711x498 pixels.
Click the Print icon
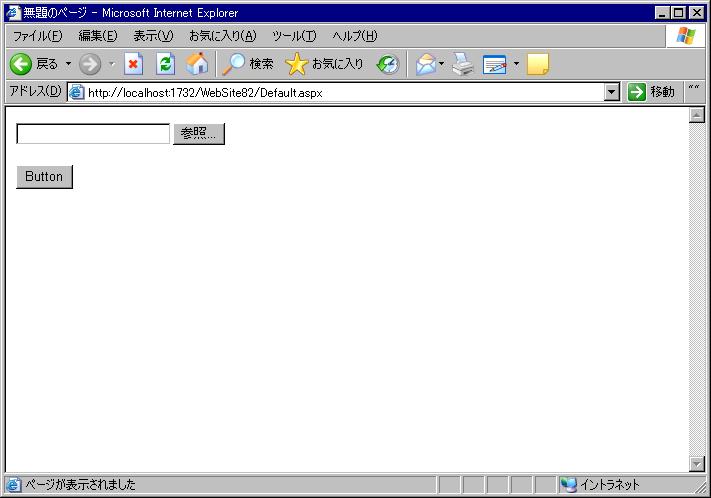(x=463, y=64)
